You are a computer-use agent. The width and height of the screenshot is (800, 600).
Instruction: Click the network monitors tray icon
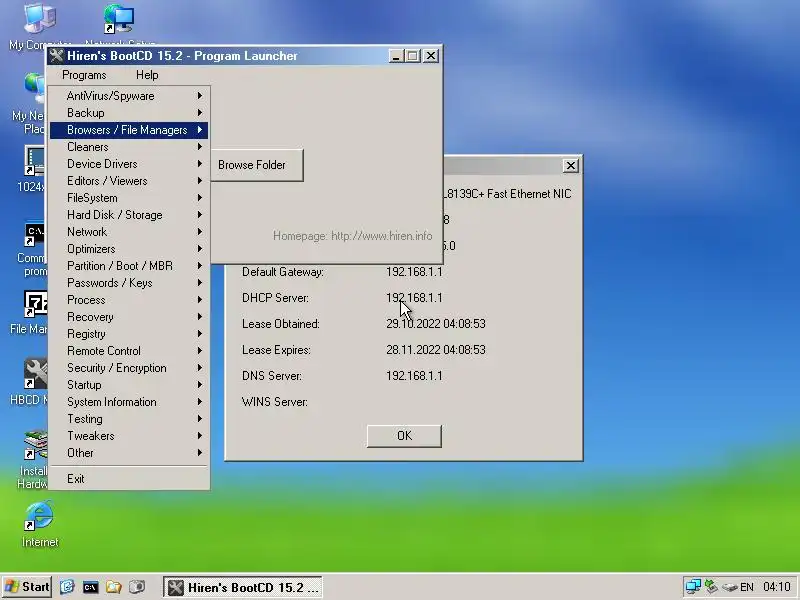(x=693, y=587)
